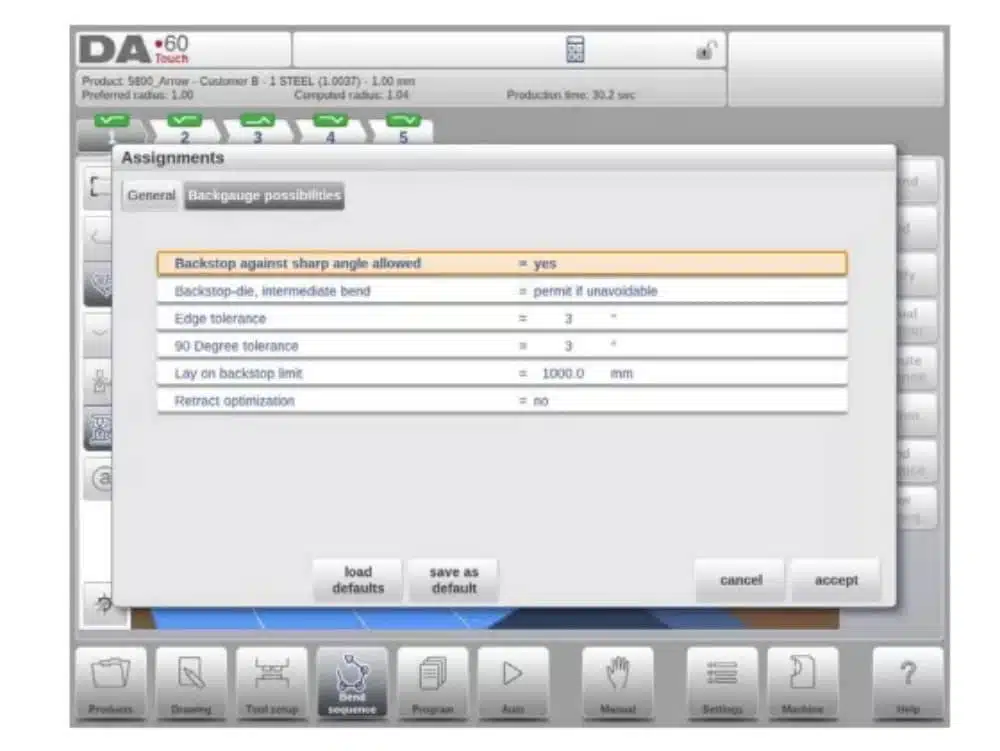Select bend step tab 5

click(x=403, y=131)
